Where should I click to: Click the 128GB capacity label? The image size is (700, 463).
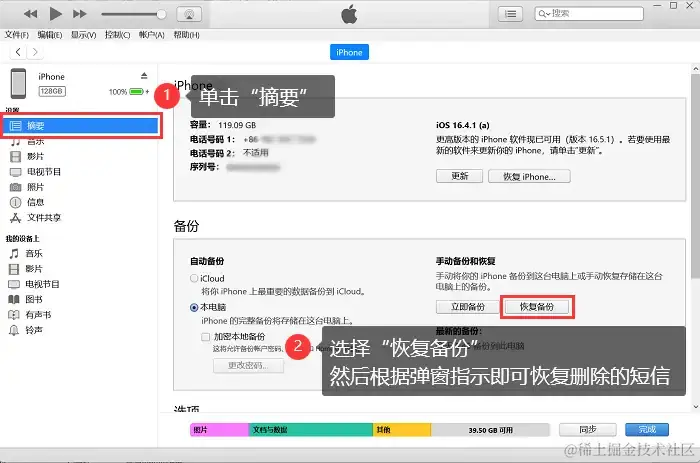pos(52,91)
